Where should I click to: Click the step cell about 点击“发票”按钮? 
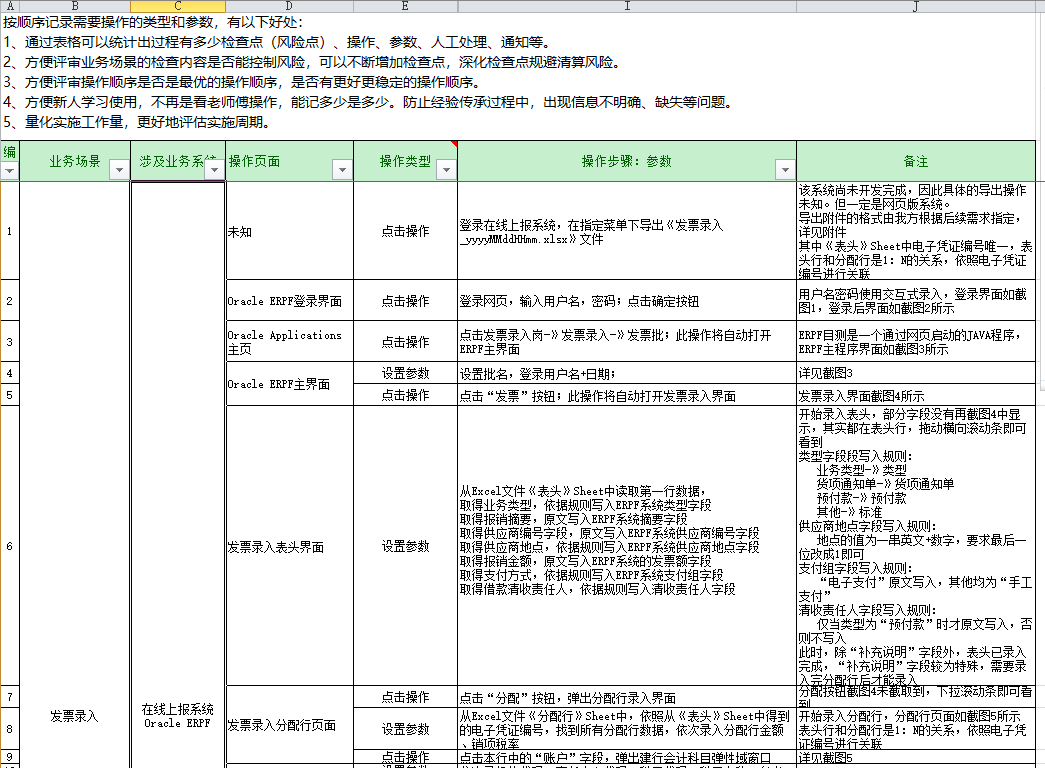626,395
